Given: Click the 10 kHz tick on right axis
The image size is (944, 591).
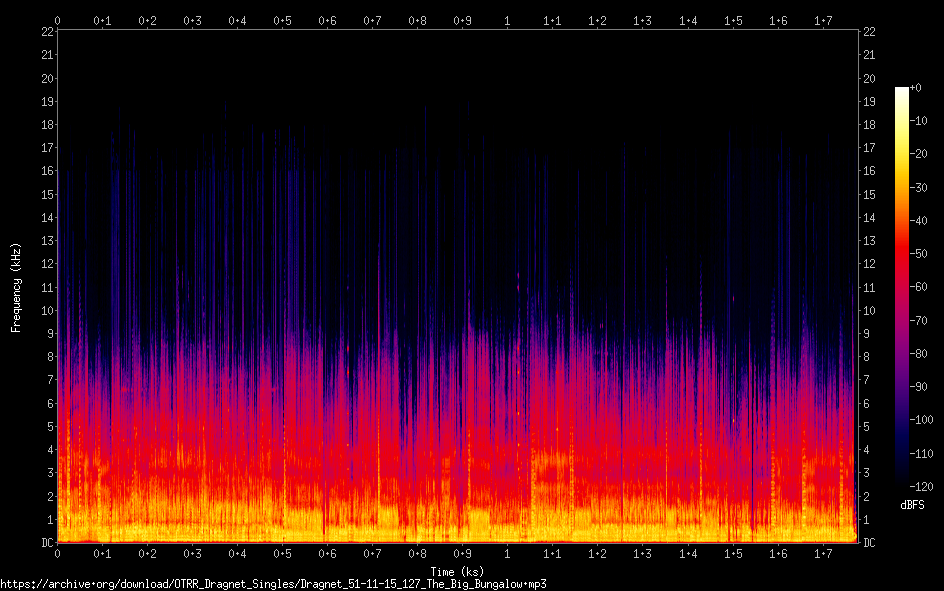Looking at the screenshot, I should pos(869,310).
